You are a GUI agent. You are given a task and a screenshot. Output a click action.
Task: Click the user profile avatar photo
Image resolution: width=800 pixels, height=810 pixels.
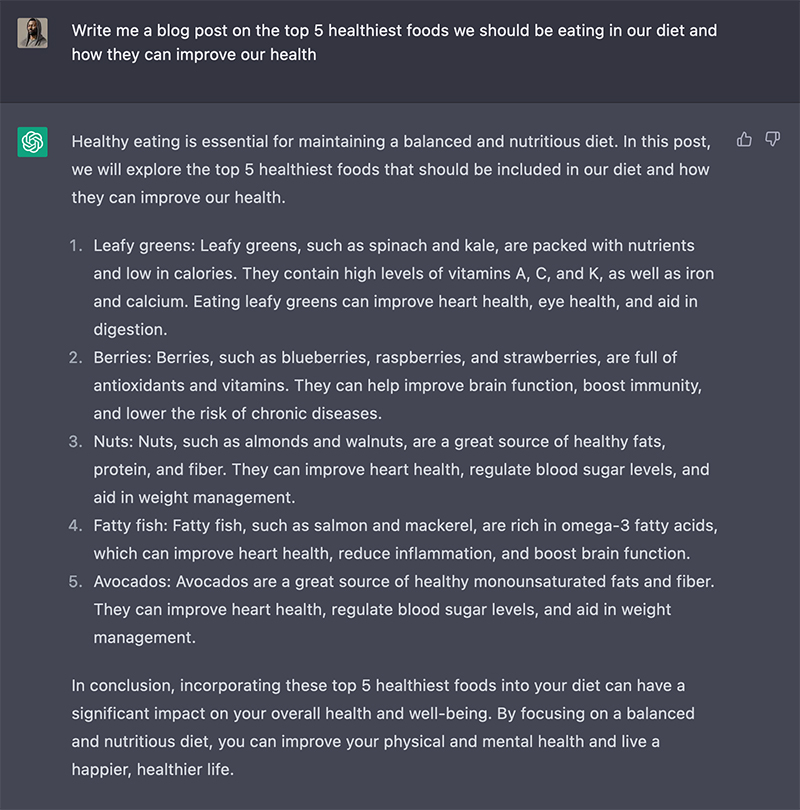(x=33, y=33)
